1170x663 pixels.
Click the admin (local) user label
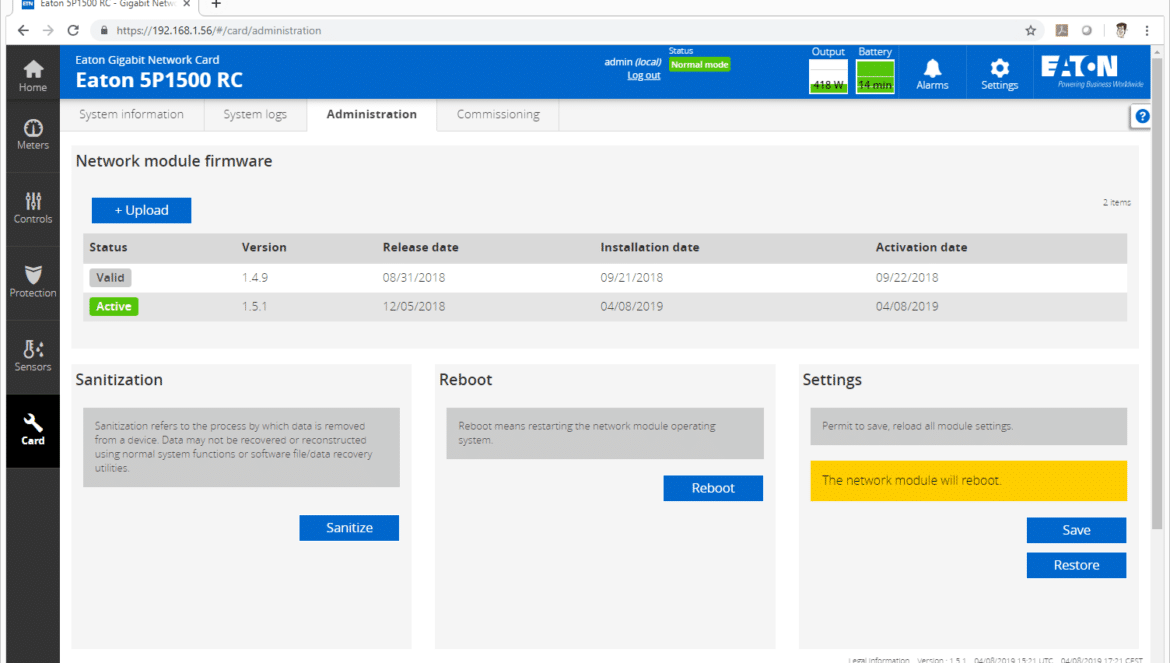pyautogui.click(x=632, y=62)
